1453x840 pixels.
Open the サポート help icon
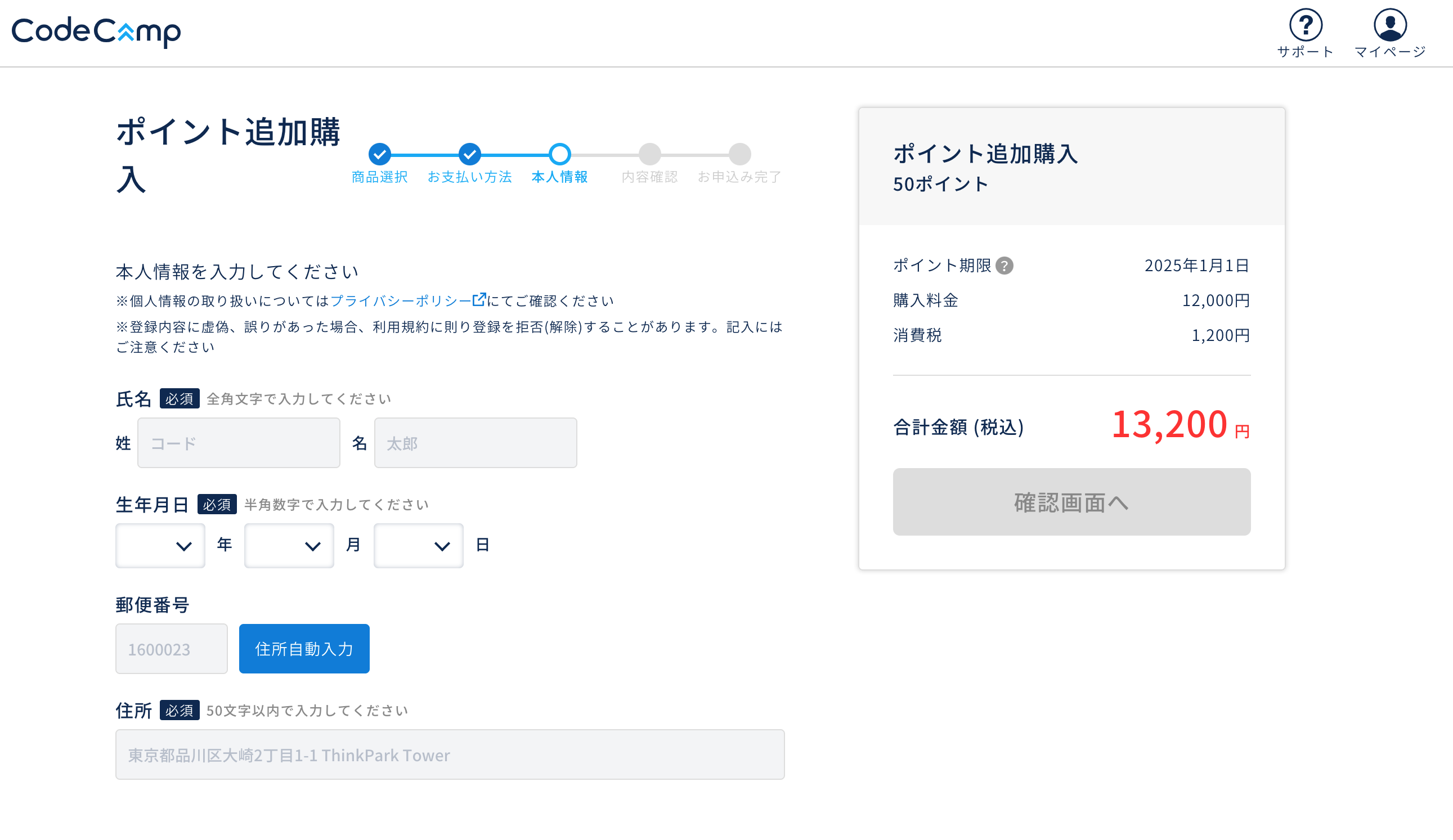coord(1306,25)
